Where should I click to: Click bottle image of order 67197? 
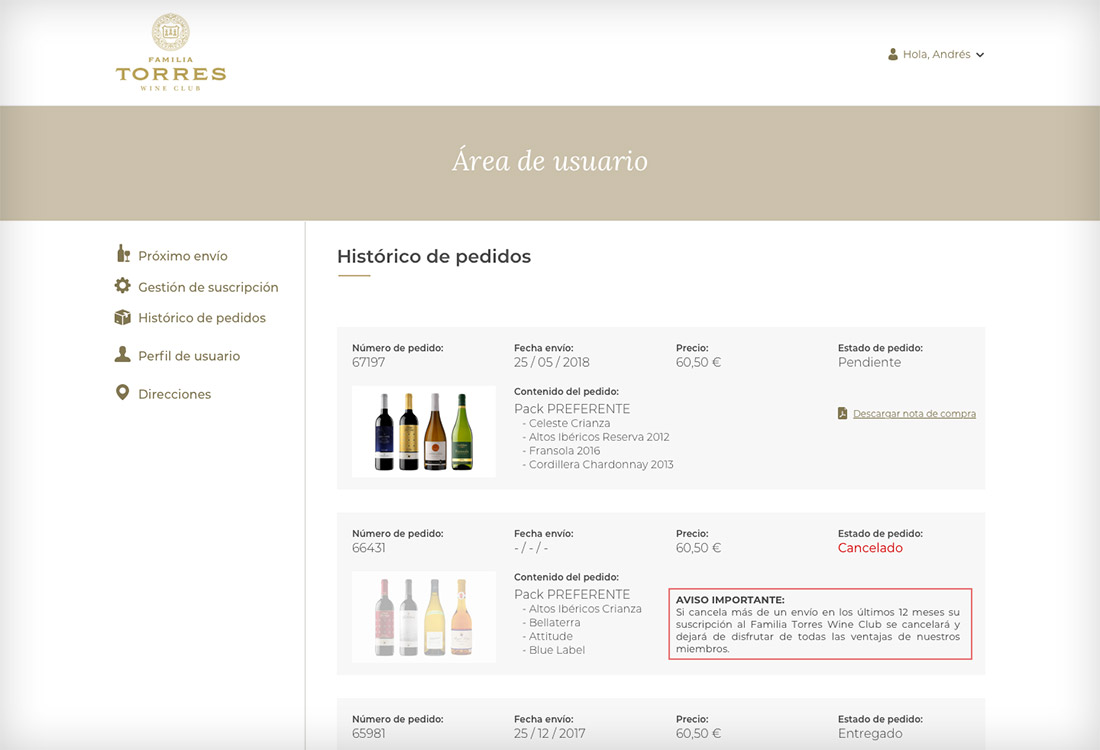tap(423, 431)
